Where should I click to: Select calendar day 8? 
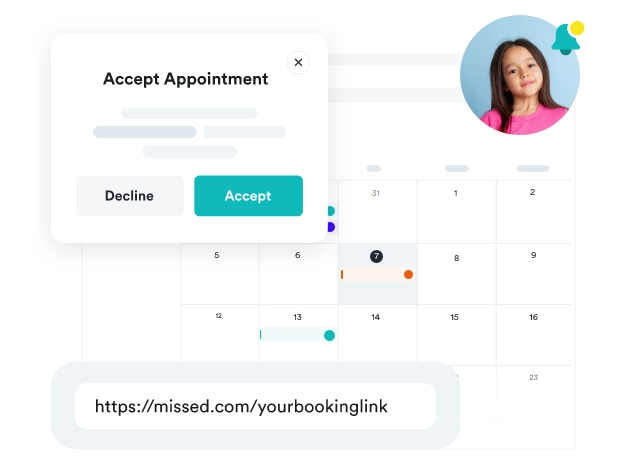456,258
